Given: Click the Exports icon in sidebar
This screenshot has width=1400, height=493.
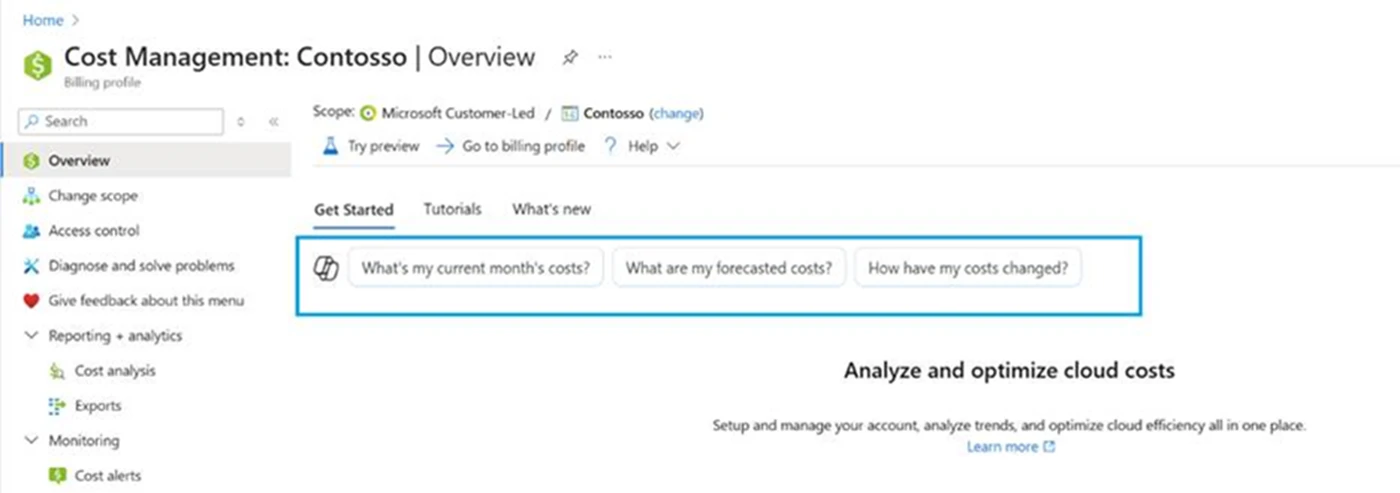Looking at the screenshot, I should point(57,406).
